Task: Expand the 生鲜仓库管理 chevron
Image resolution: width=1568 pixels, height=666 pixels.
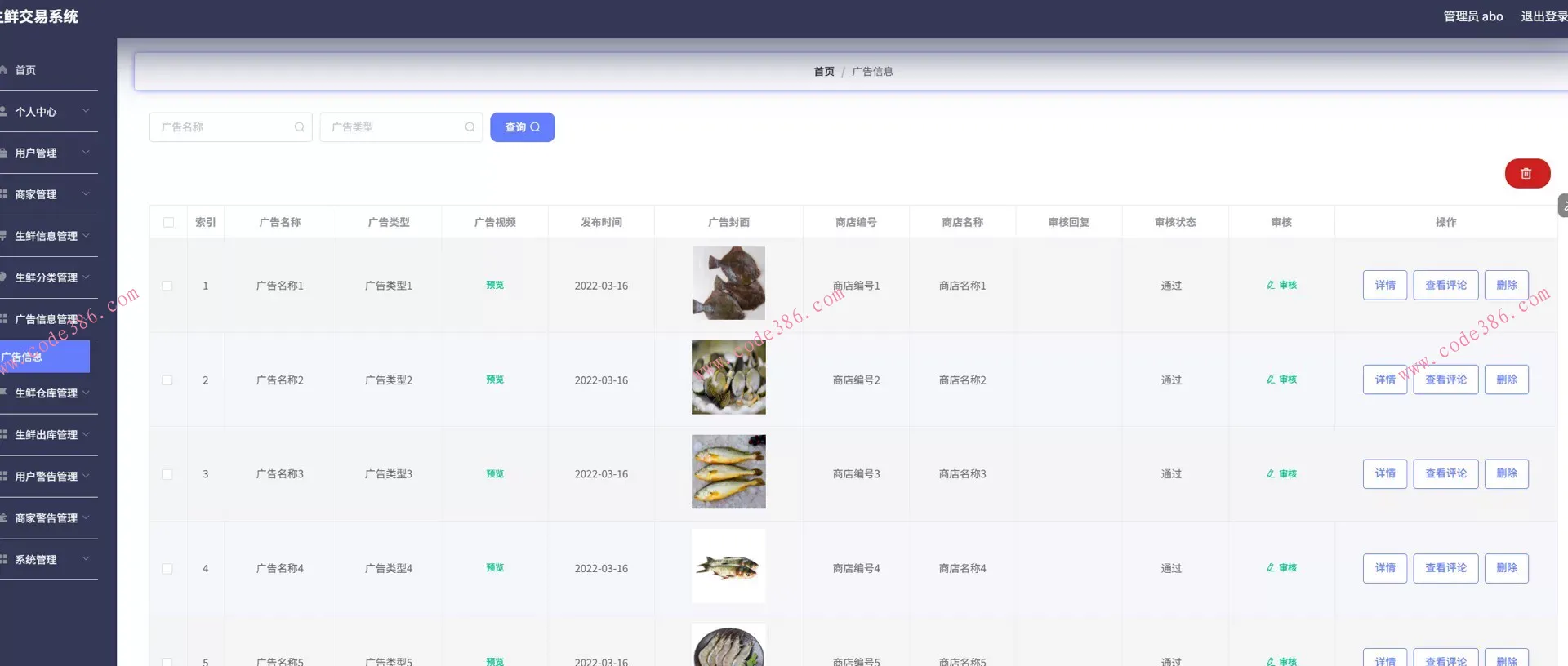Action: [x=86, y=393]
